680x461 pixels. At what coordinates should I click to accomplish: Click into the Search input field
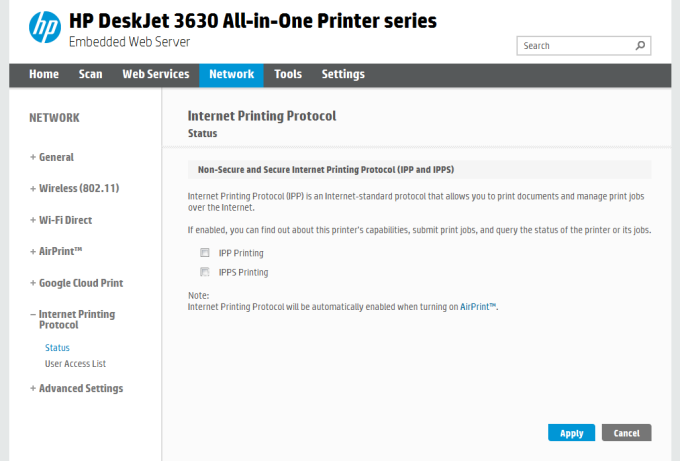575,46
